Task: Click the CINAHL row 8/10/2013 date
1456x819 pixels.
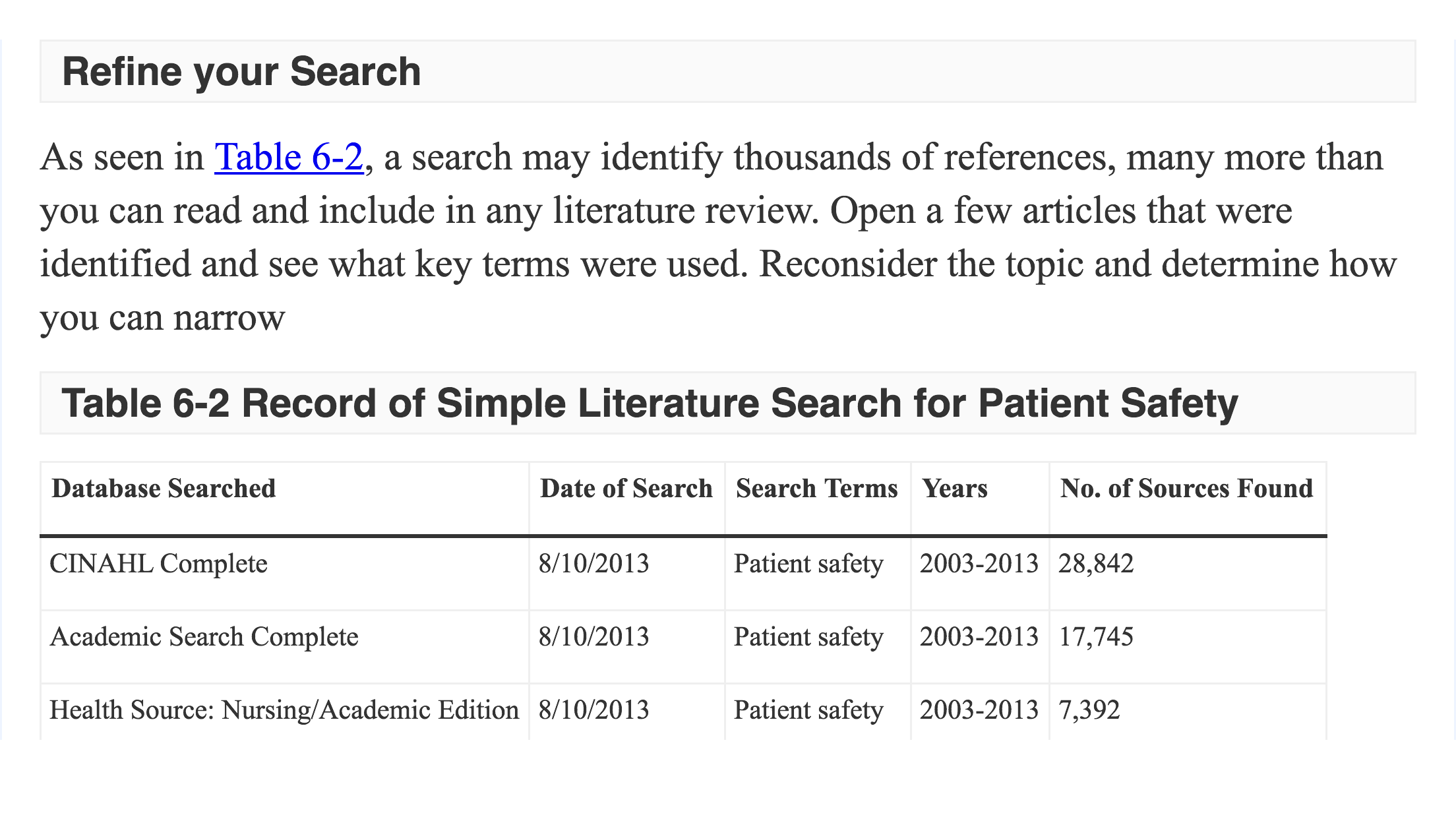Action: (x=593, y=564)
